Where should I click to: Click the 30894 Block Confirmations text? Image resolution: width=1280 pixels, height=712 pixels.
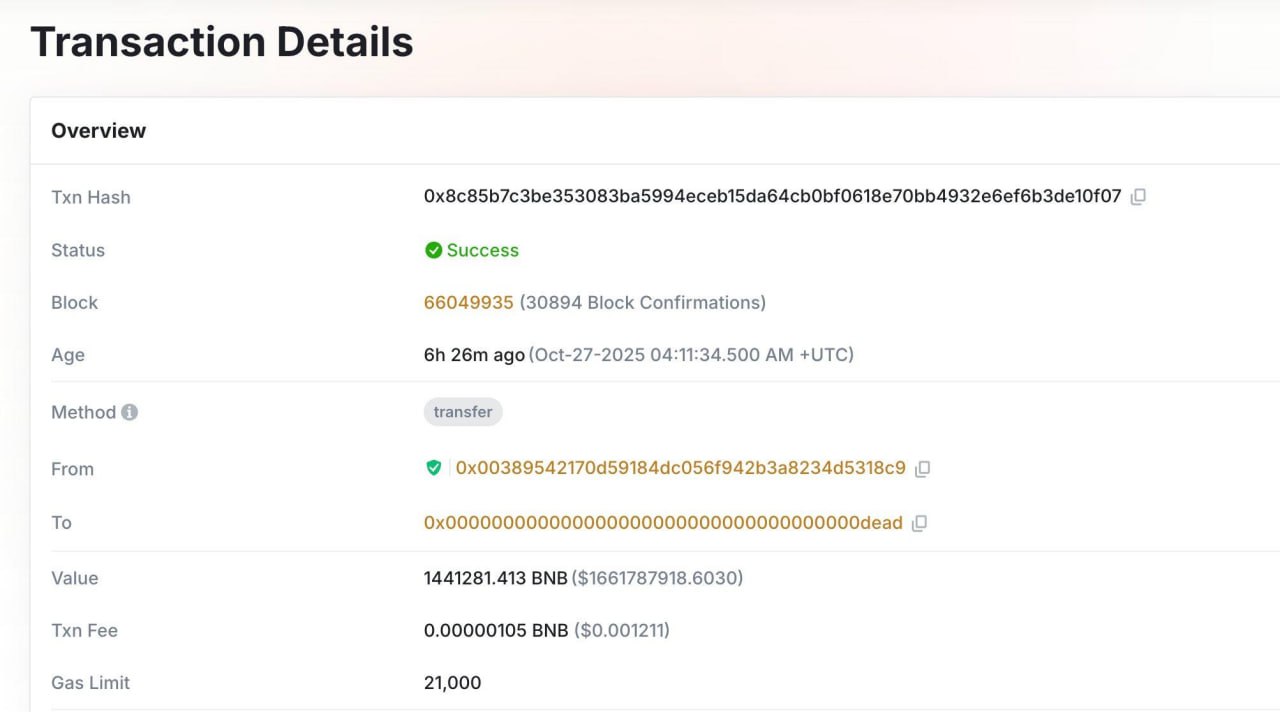pyautogui.click(x=642, y=303)
